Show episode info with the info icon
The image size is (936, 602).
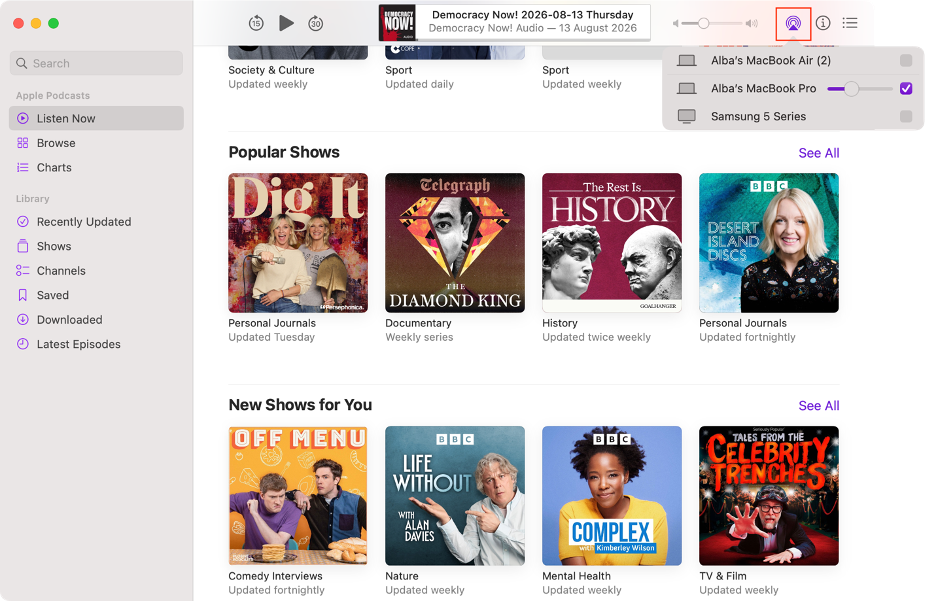click(823, 23)
